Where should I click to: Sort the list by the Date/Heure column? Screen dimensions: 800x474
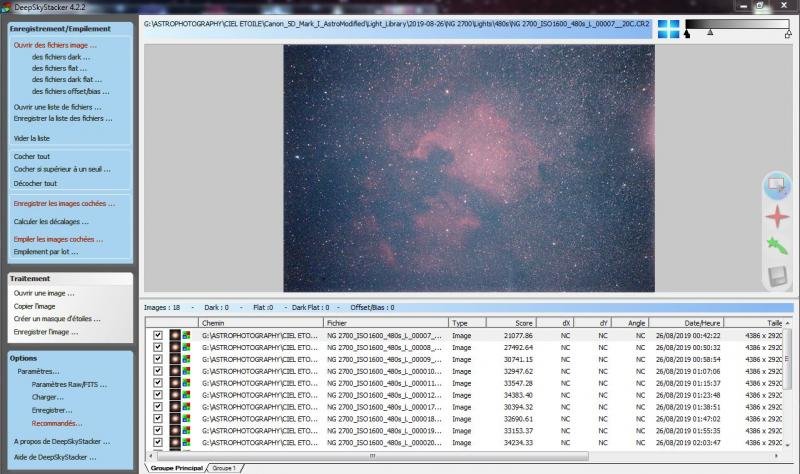point(686,323)
